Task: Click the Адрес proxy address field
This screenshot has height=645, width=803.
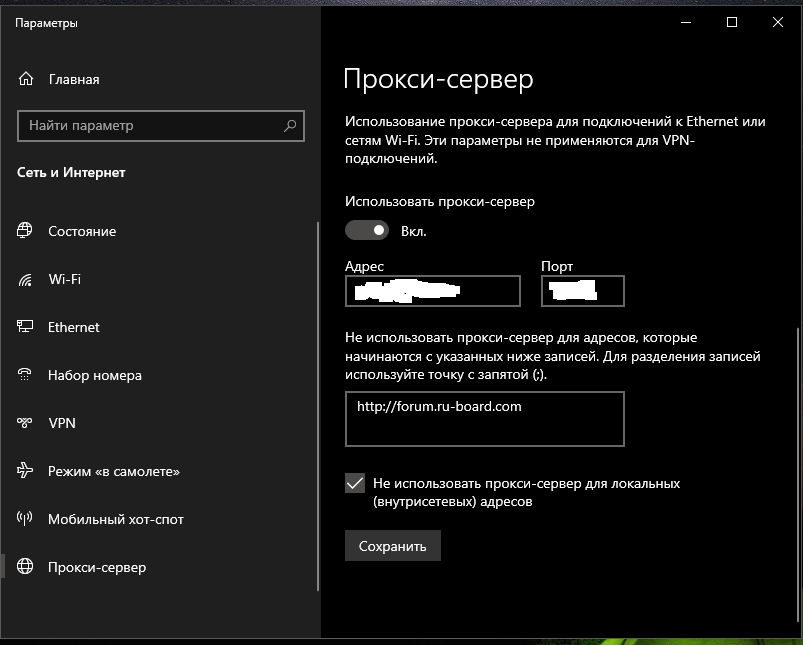Action: (432, 291)
